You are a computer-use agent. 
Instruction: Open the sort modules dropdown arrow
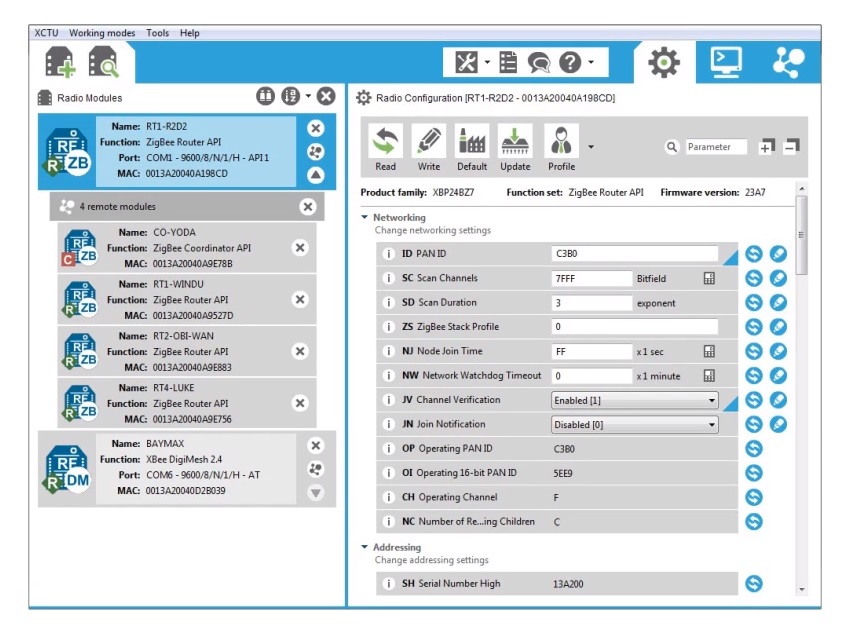308,96
